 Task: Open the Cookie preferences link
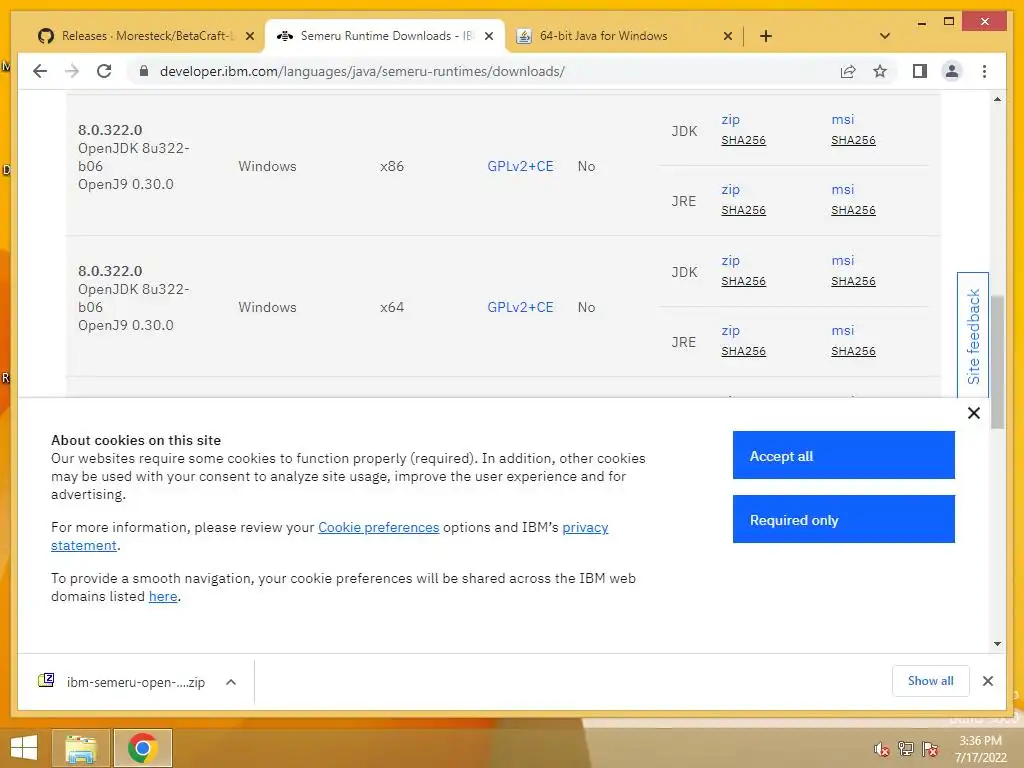pyautogui.click(x=378, y=527)
